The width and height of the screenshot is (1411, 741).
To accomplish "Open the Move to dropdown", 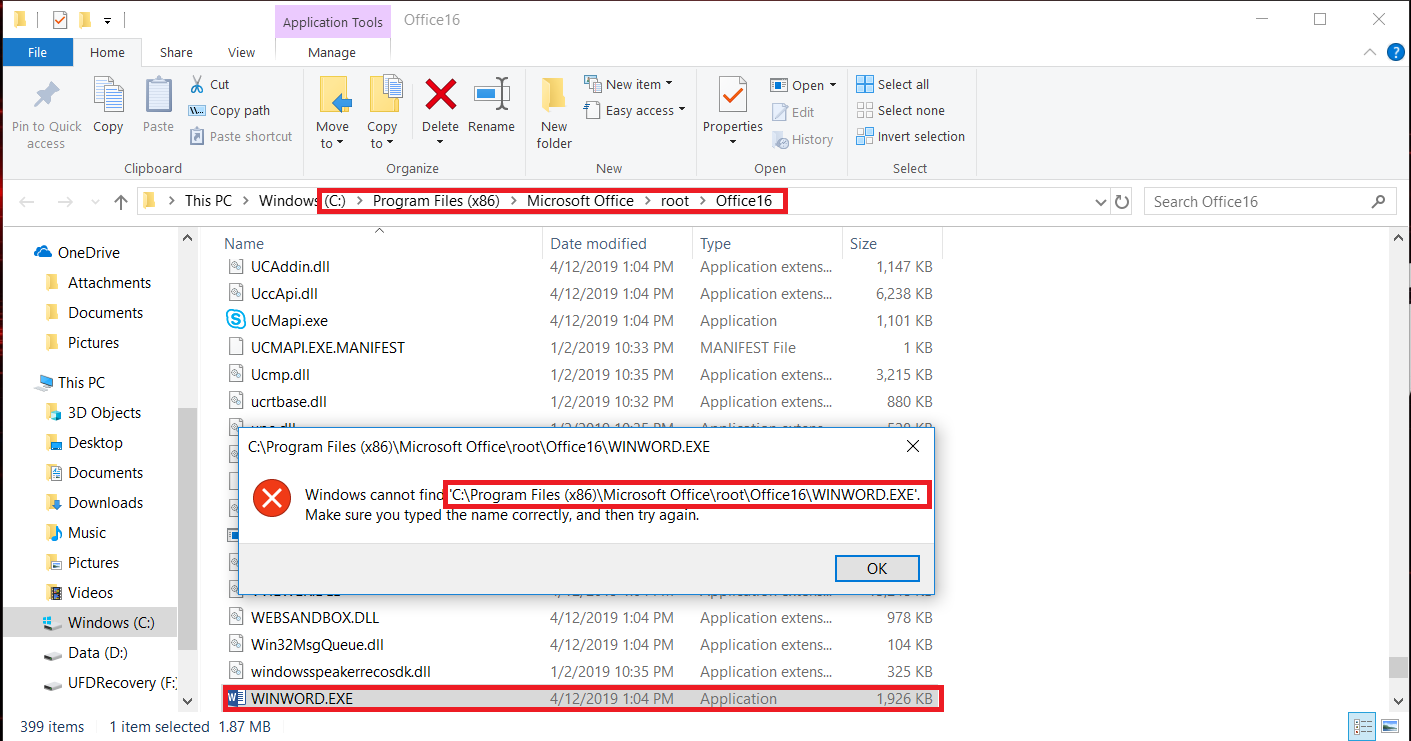I will [332, 135].
